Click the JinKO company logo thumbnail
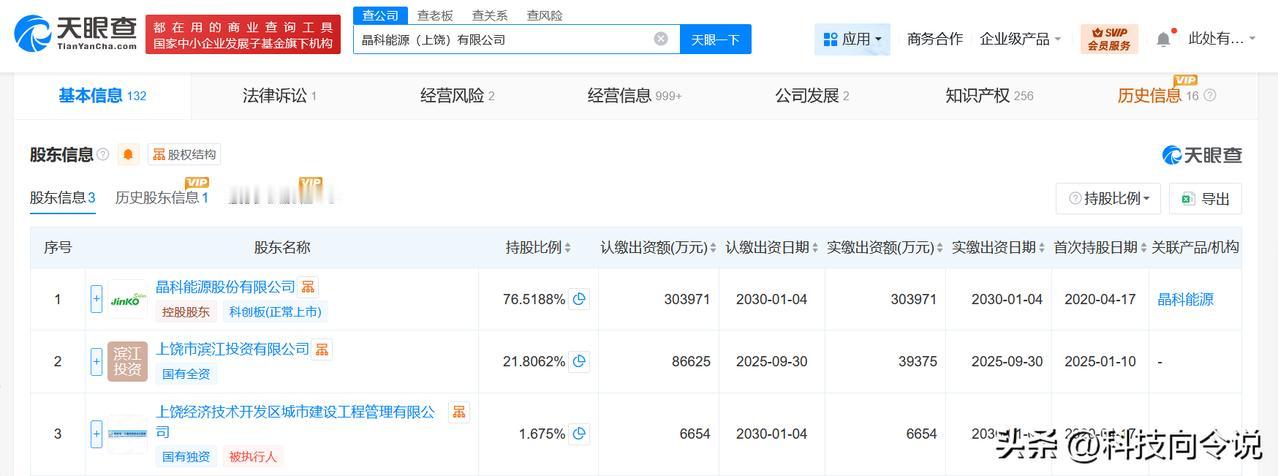 (x=127, y=299)
